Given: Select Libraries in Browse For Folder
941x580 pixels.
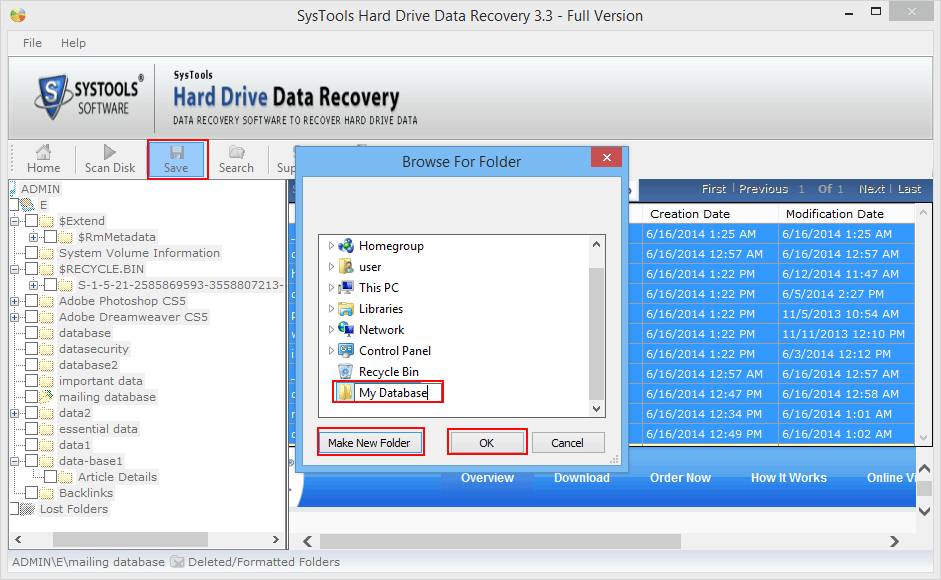Looking at the screenshot, I should point(380,309).
